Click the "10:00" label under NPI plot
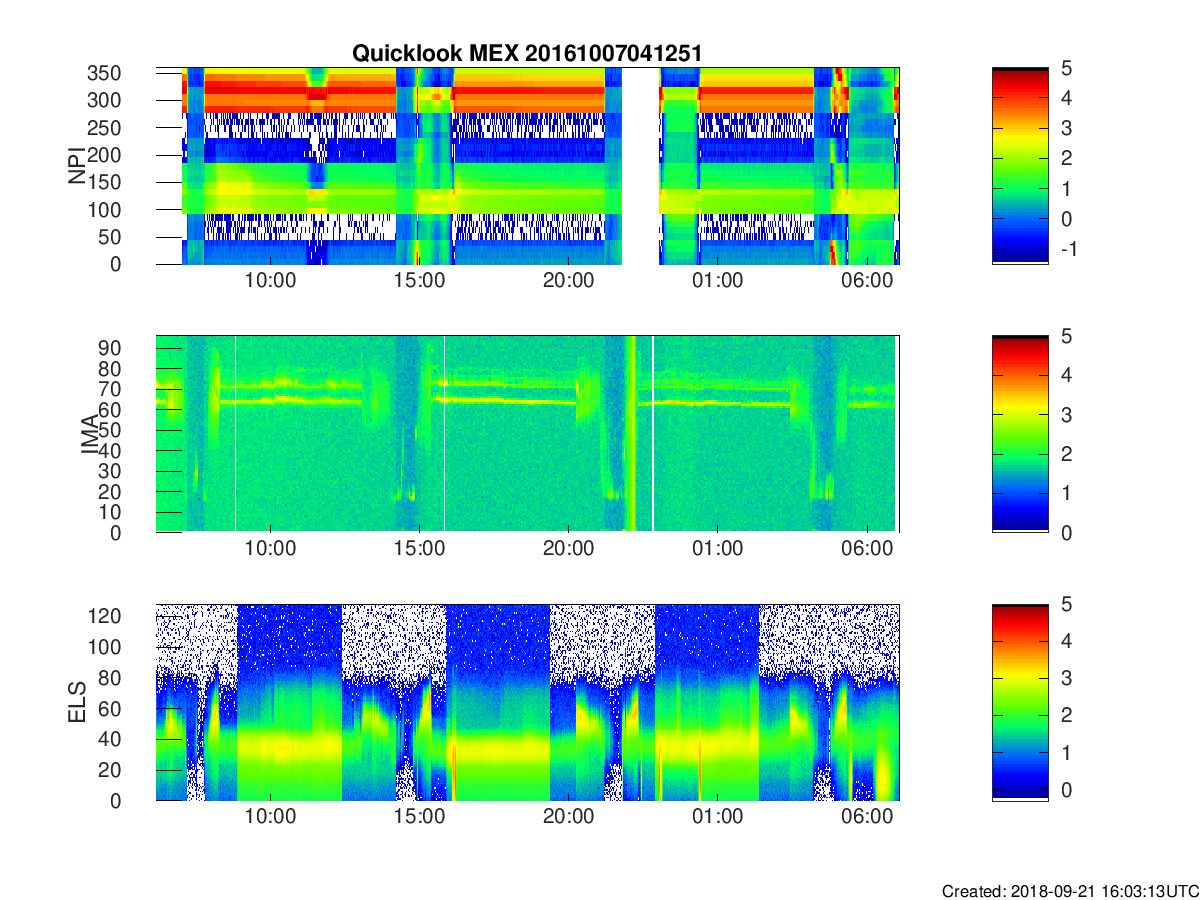This screenshot has width=1200, height=900. click(x=270, y=281)
